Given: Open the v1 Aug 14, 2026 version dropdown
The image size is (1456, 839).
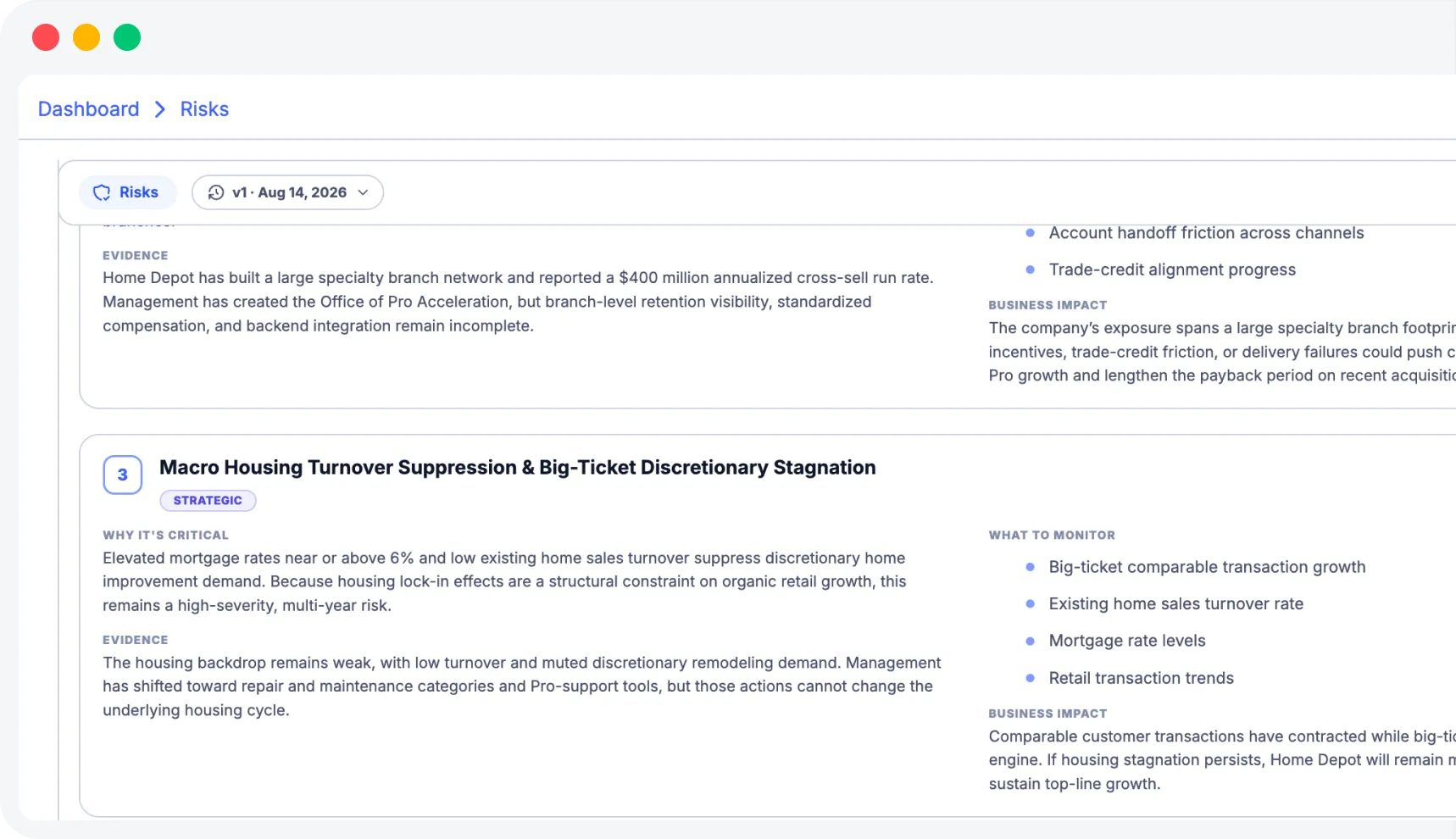Looking at the screenshot, I should click(287, 192).
